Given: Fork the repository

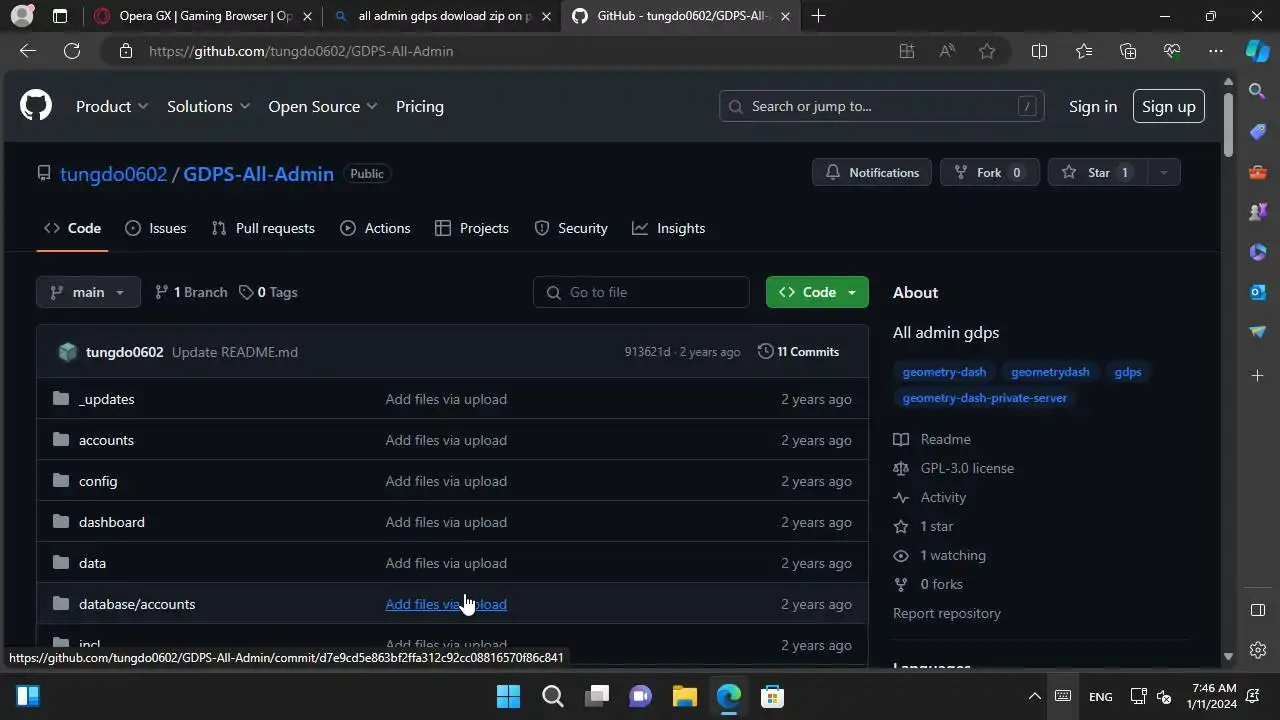Looking at the screenshot, I should 989,172.
